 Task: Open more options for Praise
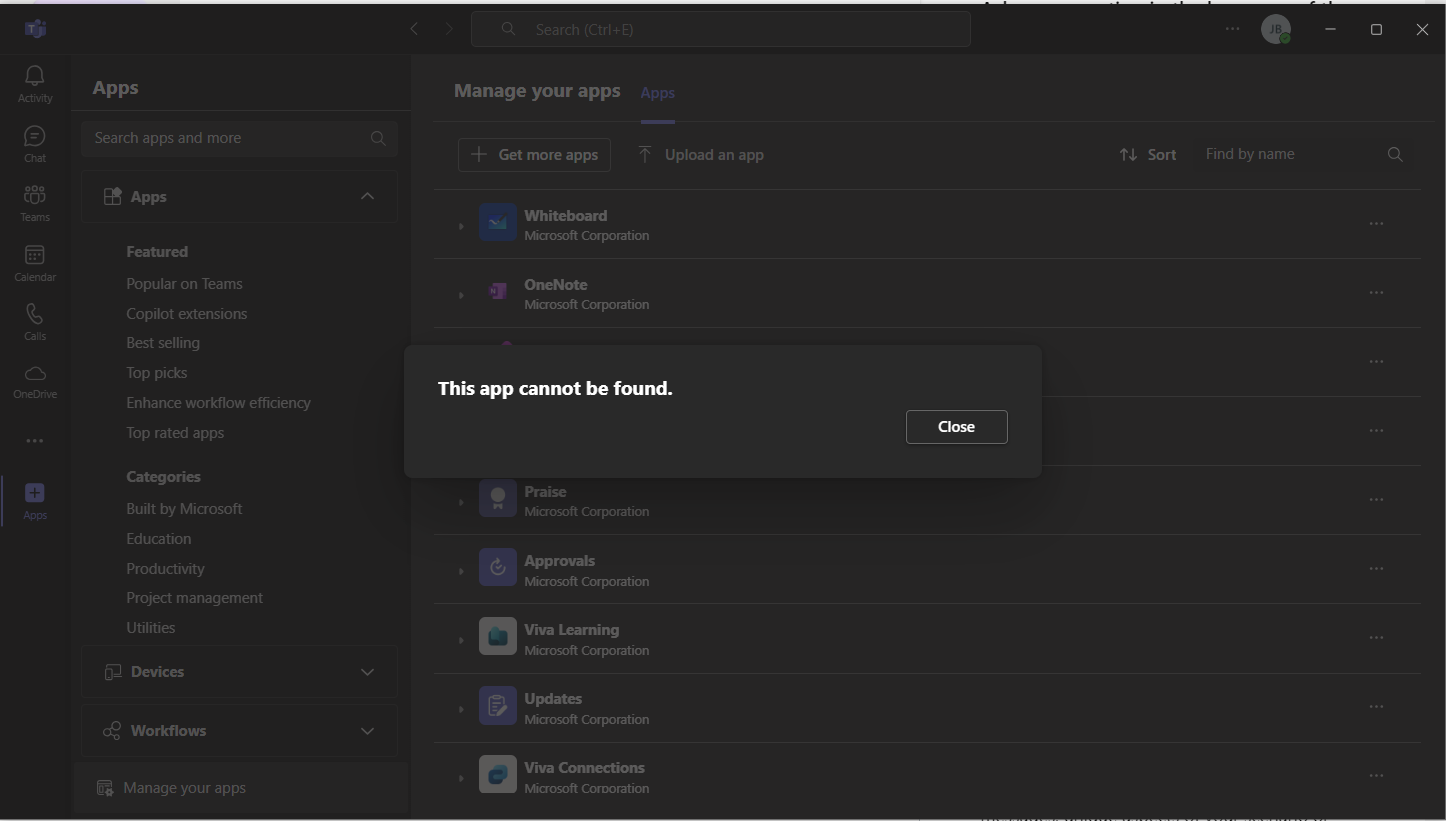1376,500
